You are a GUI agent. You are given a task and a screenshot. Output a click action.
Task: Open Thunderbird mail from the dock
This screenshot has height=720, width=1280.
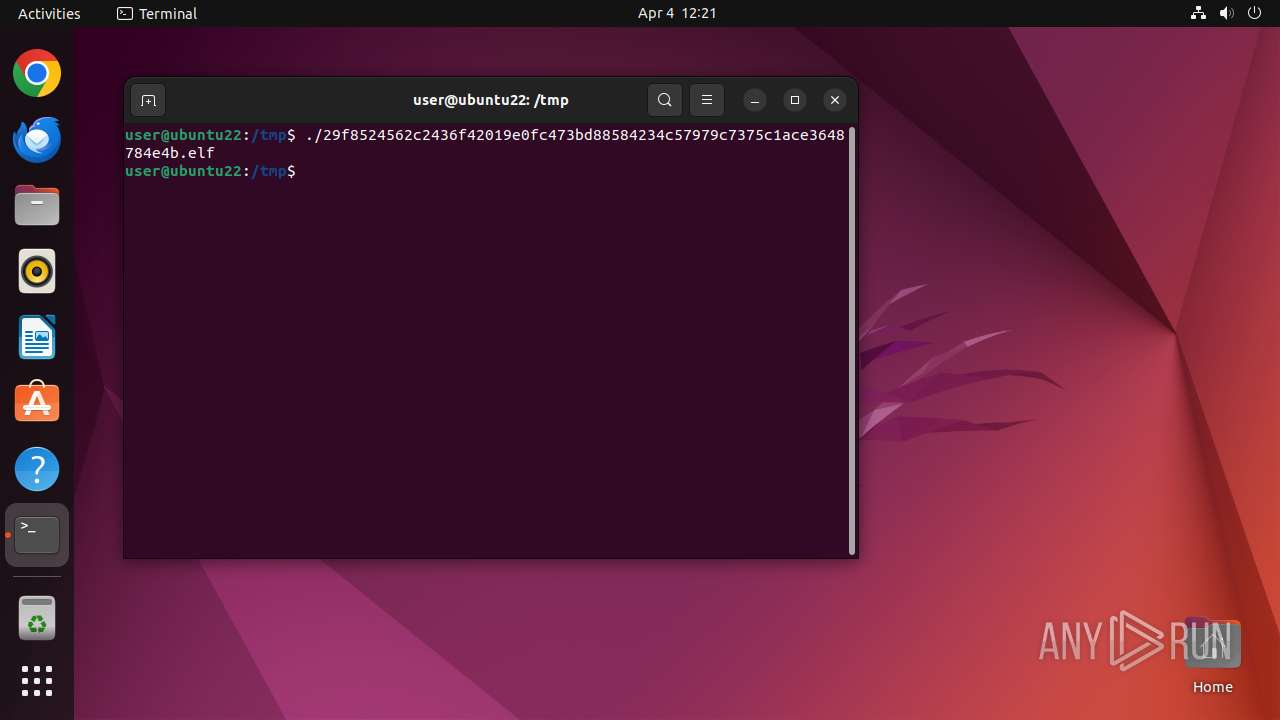pyautogui.click(x=37, y=139)
